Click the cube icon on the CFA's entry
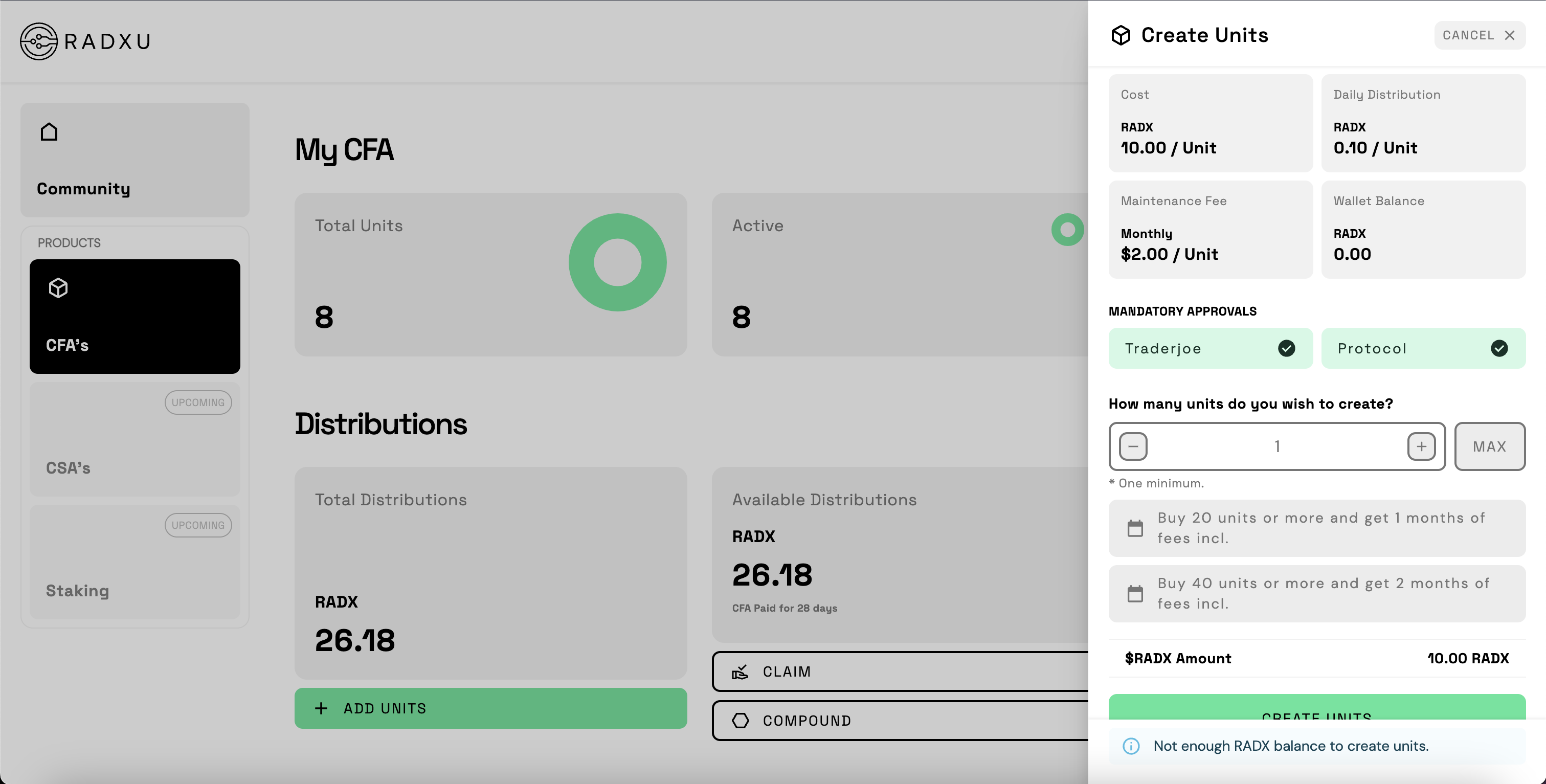This screenshot has width=1546, height=784. coord(58,287)
